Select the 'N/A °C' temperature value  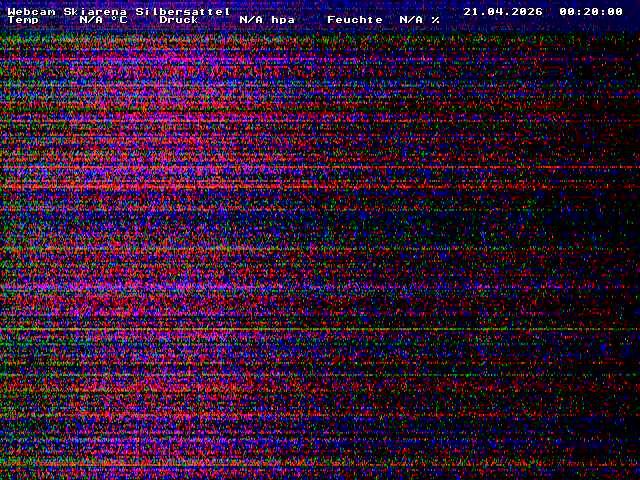pyautogui.click(x=103, y=20)
